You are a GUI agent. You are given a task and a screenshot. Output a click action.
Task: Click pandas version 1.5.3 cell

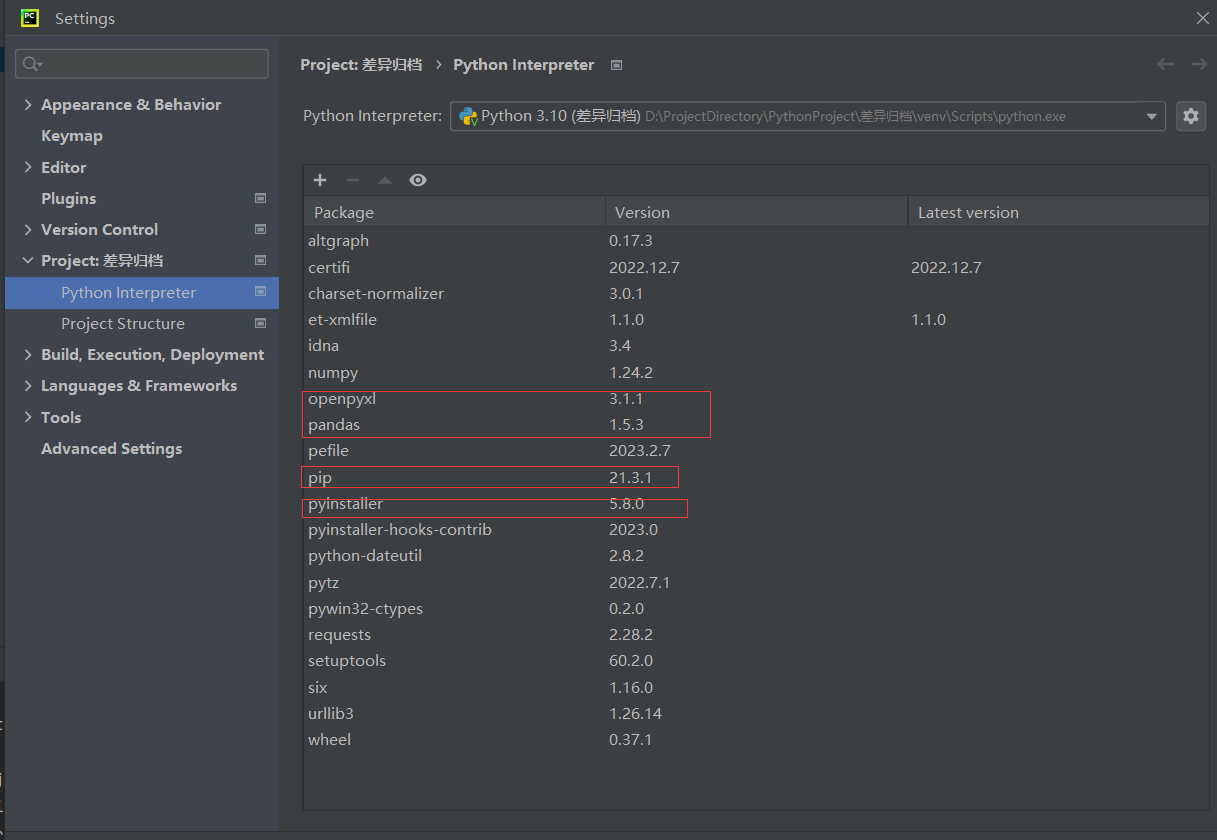[626, 424]
